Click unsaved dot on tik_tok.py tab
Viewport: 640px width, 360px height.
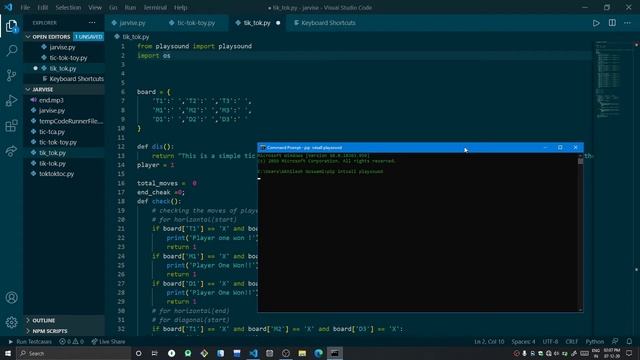[278, 23]
